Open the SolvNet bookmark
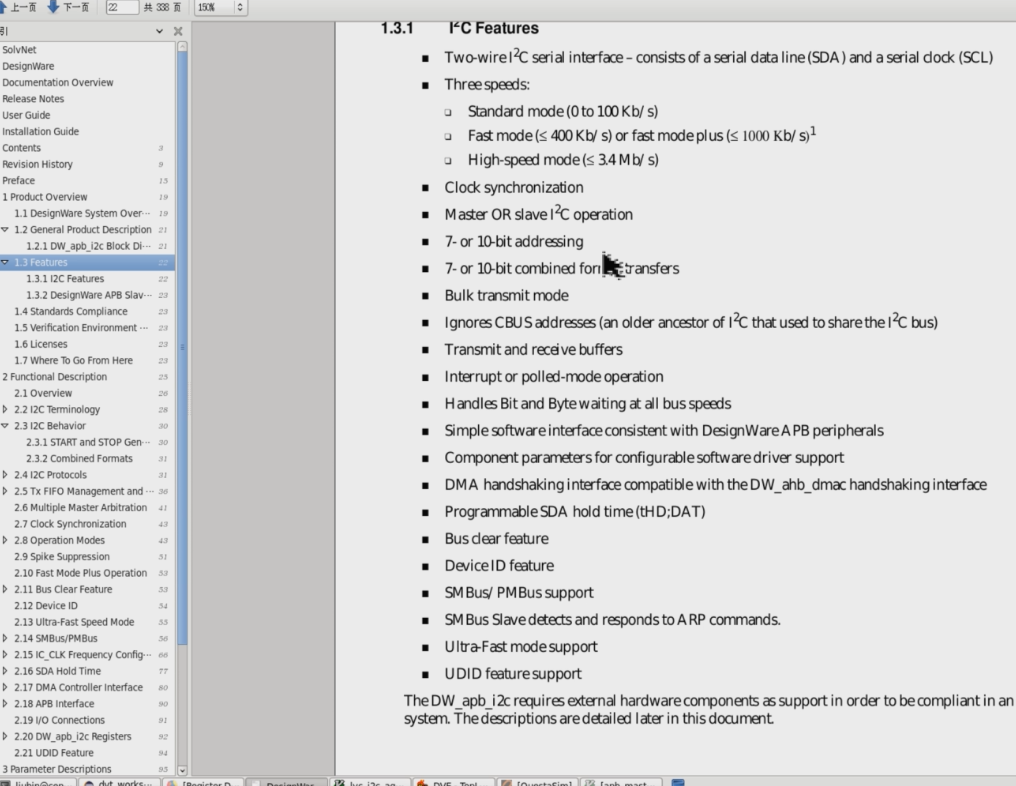 tap(19, 50)
